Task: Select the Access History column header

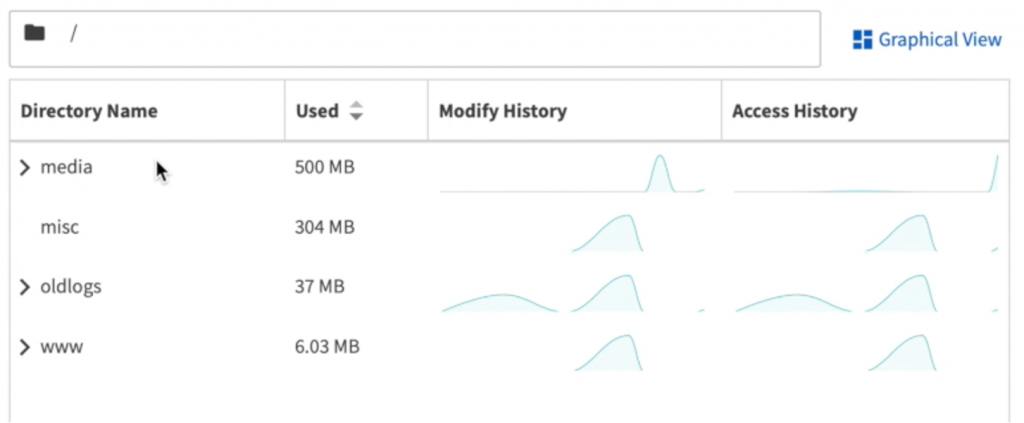Action: [794, 111]
